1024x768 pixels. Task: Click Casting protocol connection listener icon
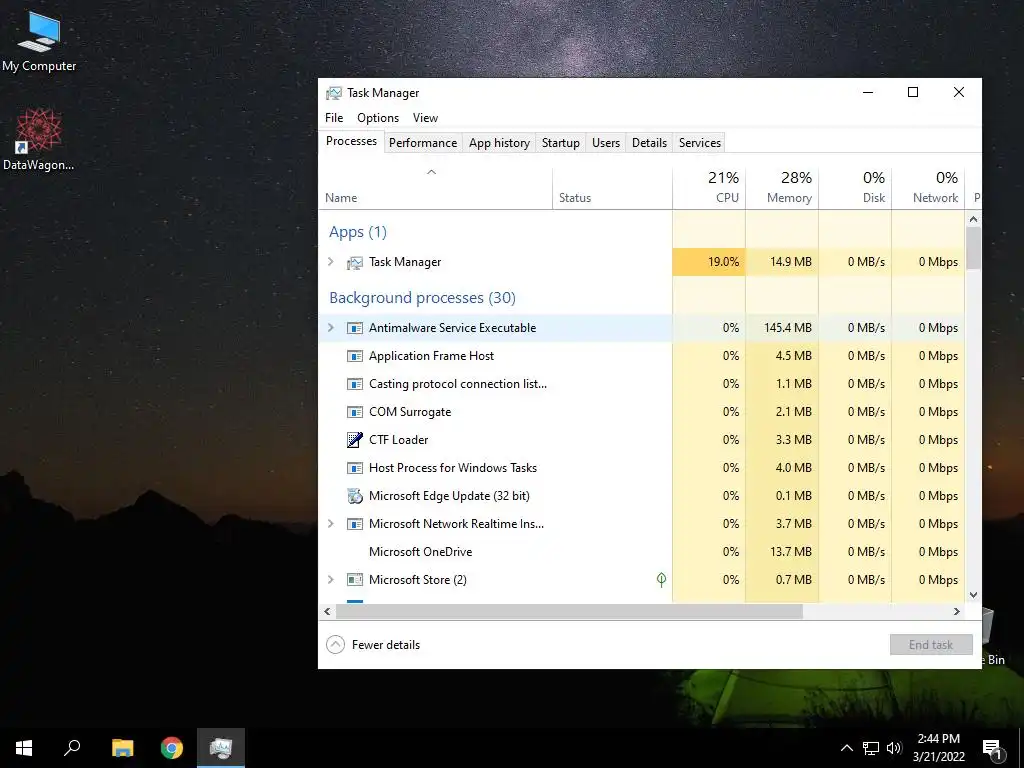point(355,384)
